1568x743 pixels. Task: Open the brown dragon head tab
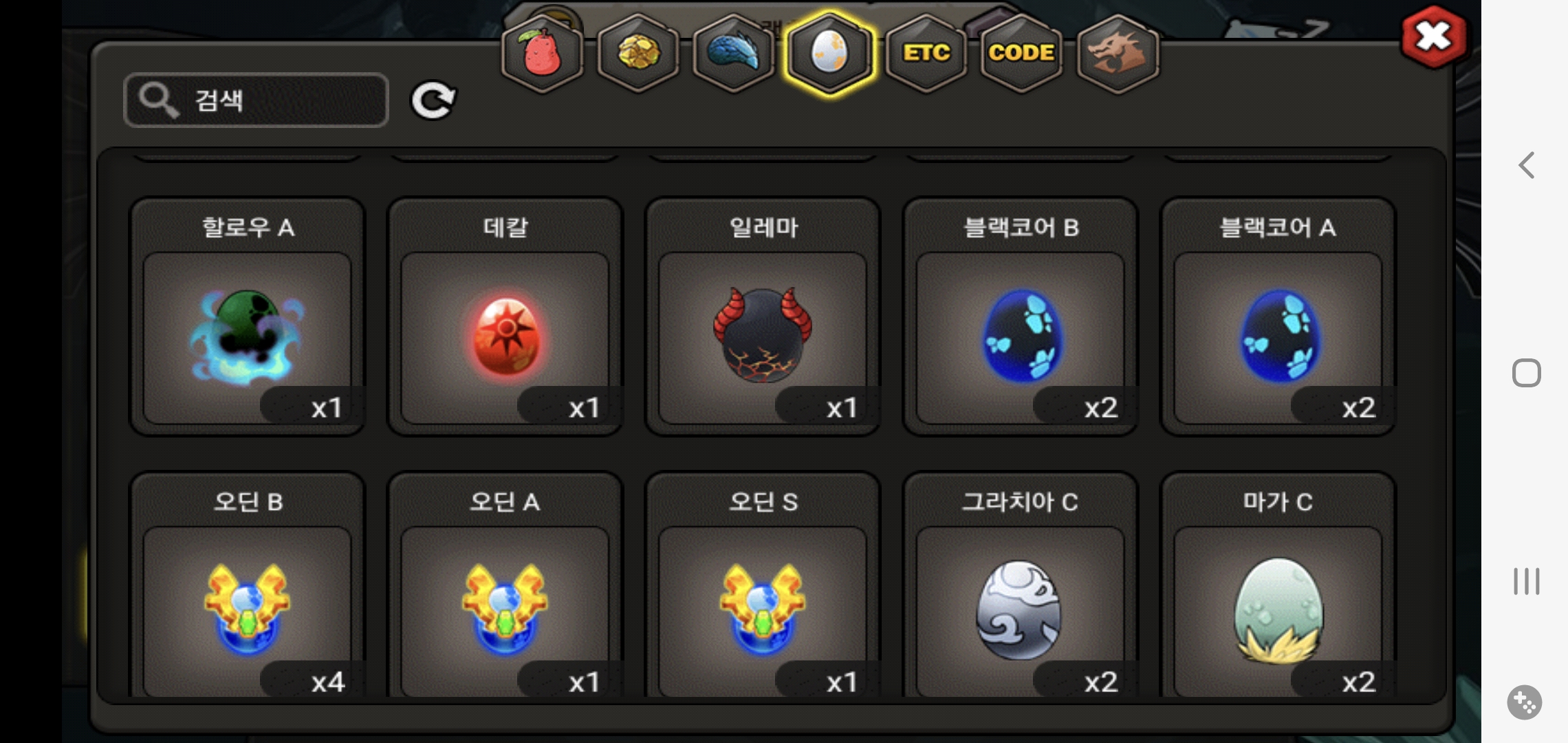[1118, 53]
